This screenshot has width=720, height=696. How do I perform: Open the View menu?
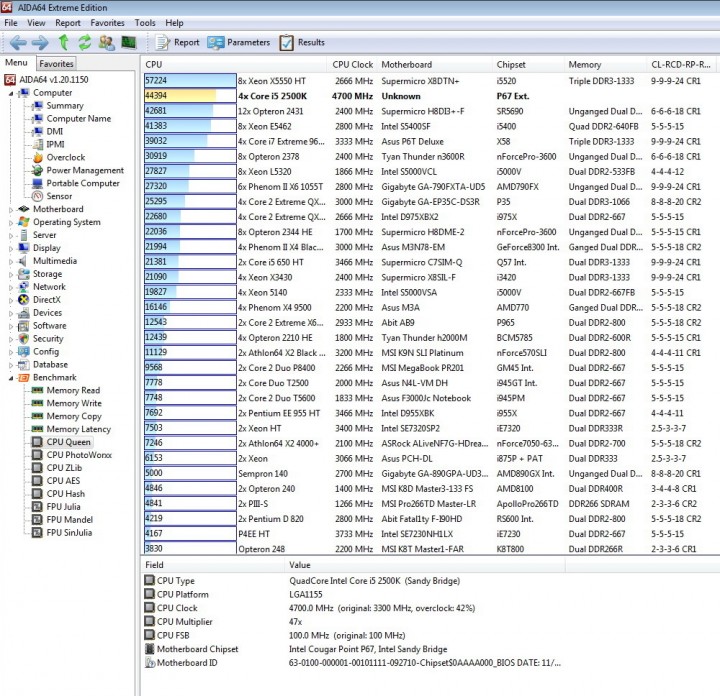point(36,22)
